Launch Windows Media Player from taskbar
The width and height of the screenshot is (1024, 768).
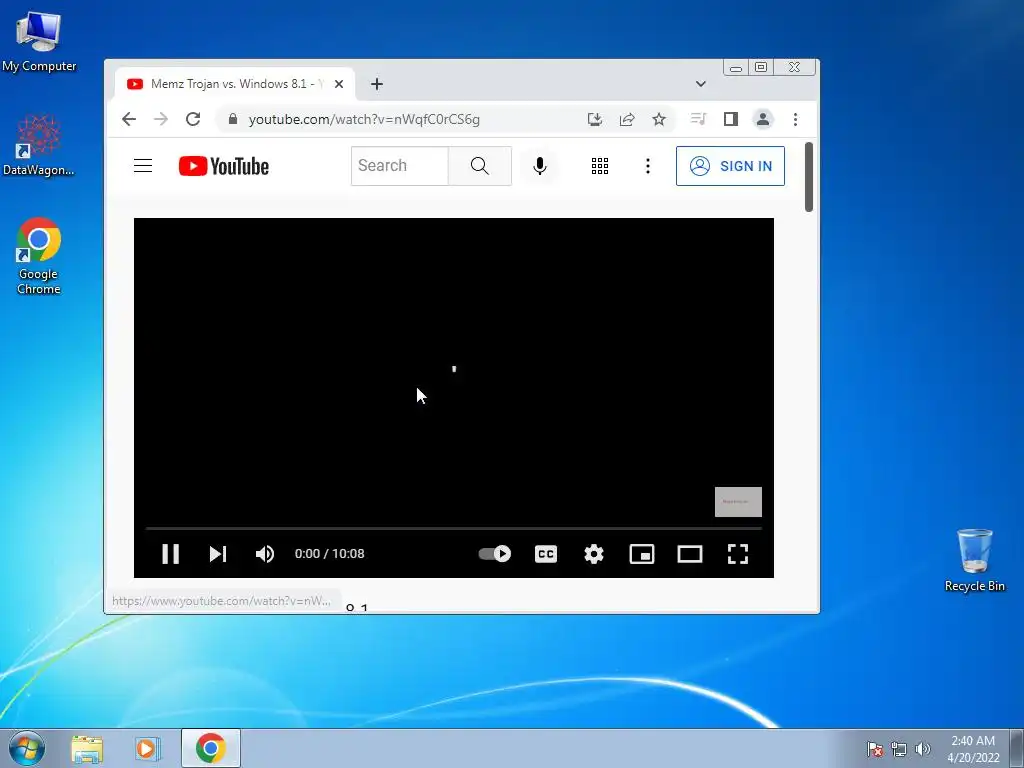pyautogui.click(x=147, y=749)
